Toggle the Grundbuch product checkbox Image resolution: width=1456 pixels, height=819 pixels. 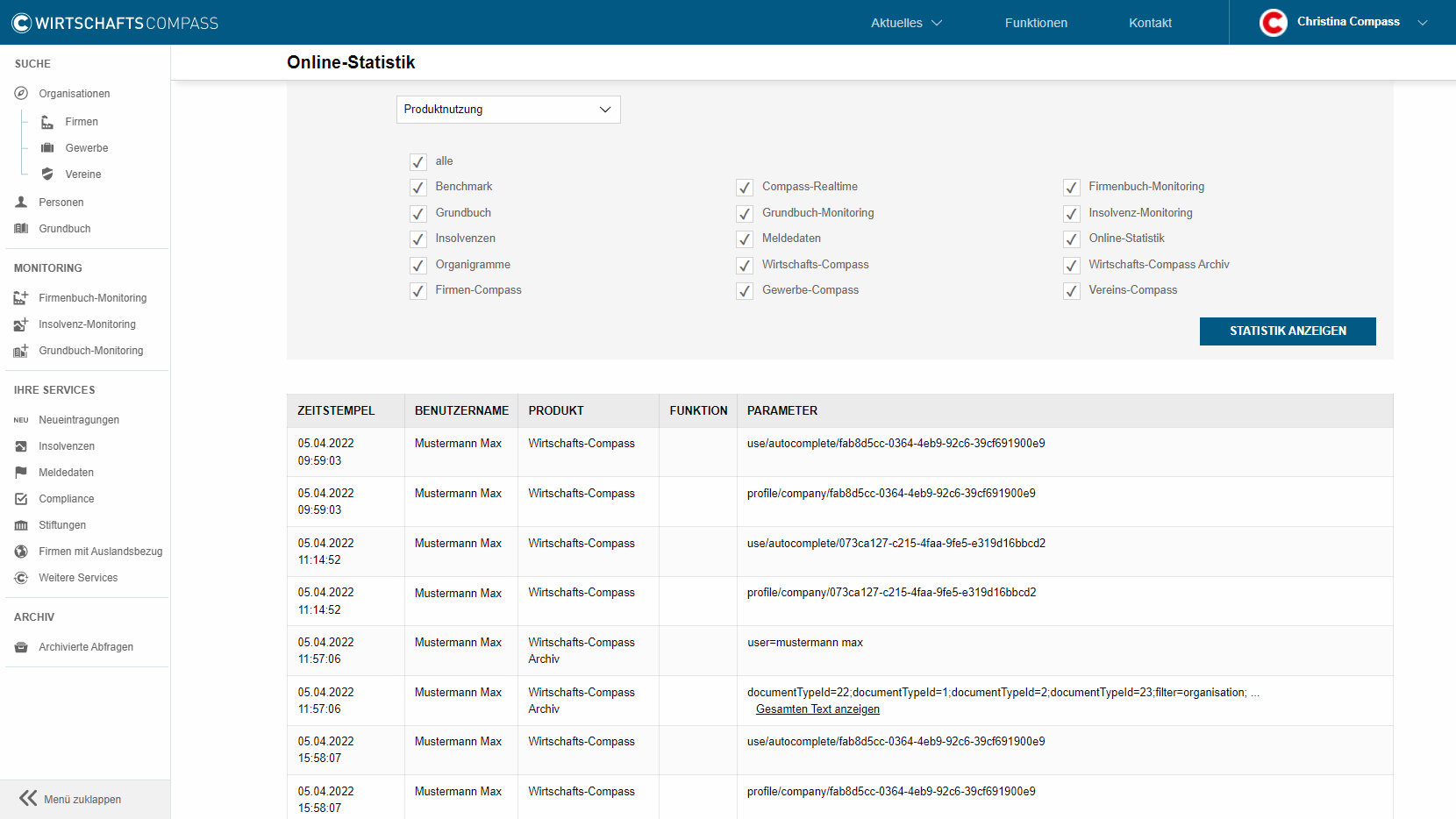click(x=418, y=214)
